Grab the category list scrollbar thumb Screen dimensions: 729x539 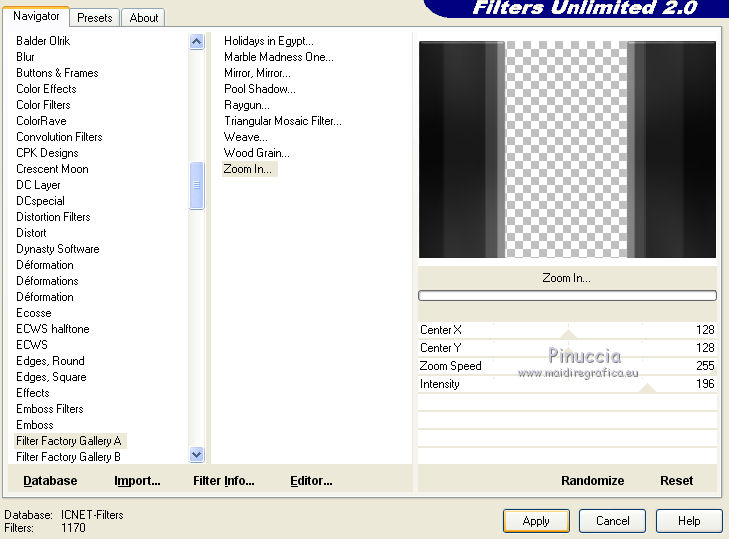197,185
